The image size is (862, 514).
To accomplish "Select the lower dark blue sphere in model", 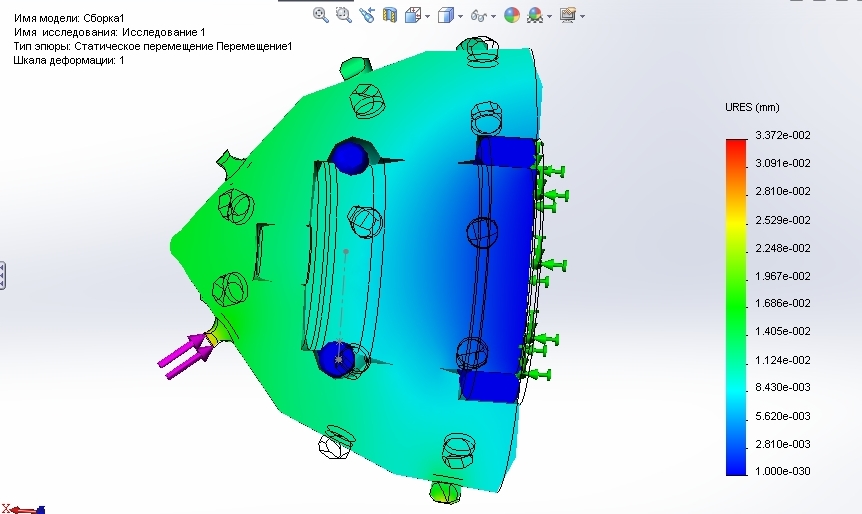I will click(336, 359).
